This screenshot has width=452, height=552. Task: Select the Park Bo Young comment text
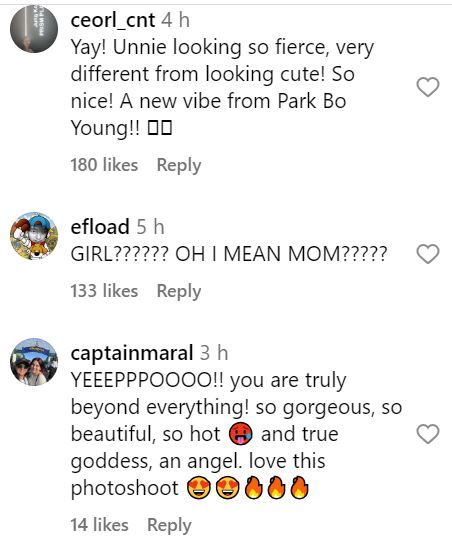pyautogui.click(x=222, y=87)
